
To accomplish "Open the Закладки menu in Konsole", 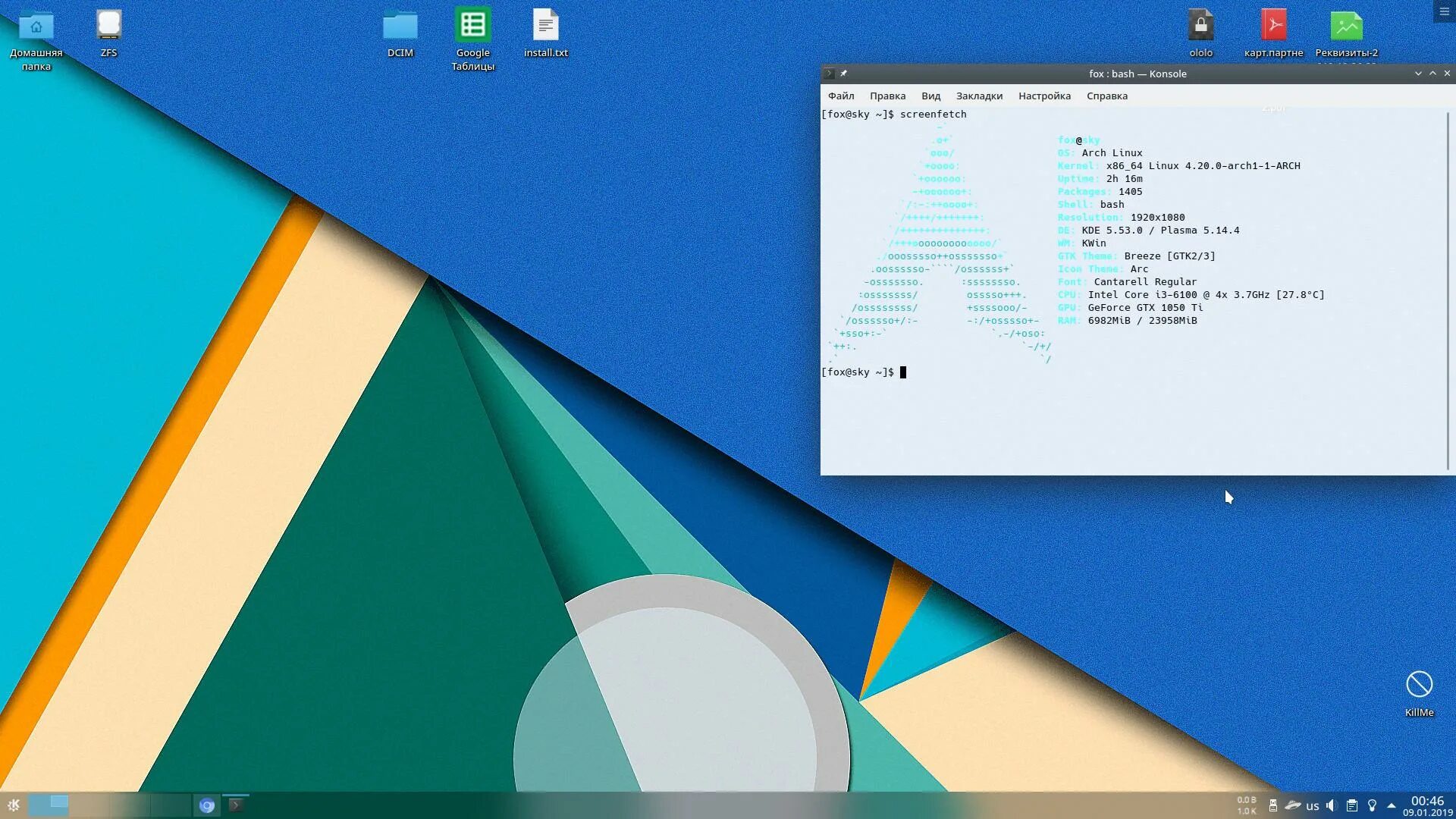I will pyautogui.click(x=979, y=96).
